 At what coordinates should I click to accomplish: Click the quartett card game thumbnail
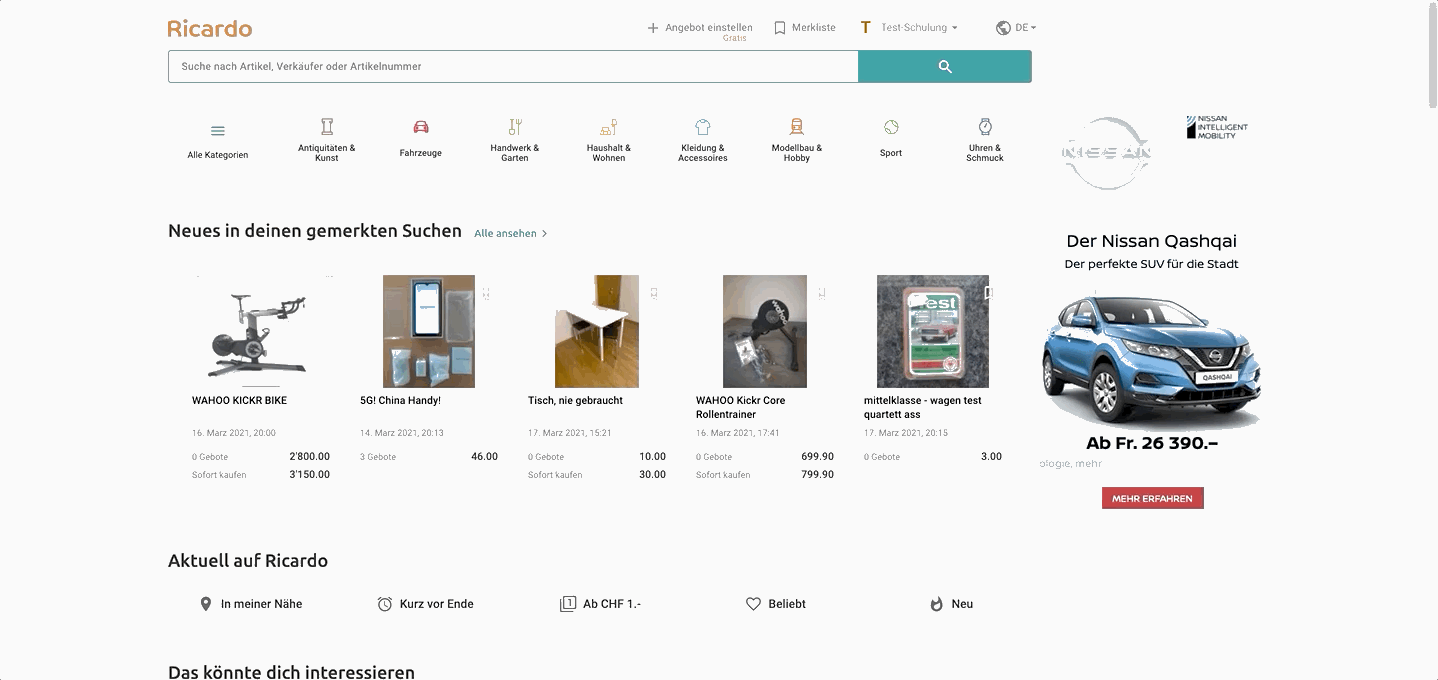pyautogui.click(x=933, y=332)
